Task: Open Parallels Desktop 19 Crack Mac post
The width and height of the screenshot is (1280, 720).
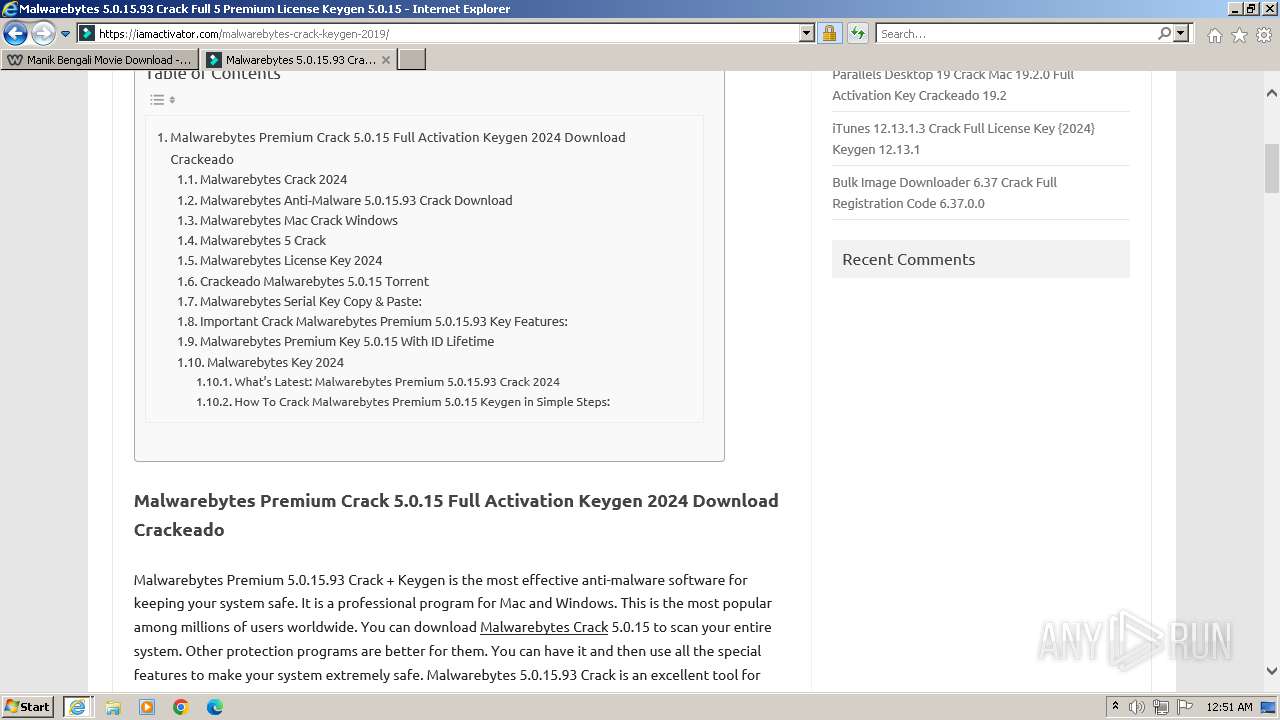Action: point(953,85)
